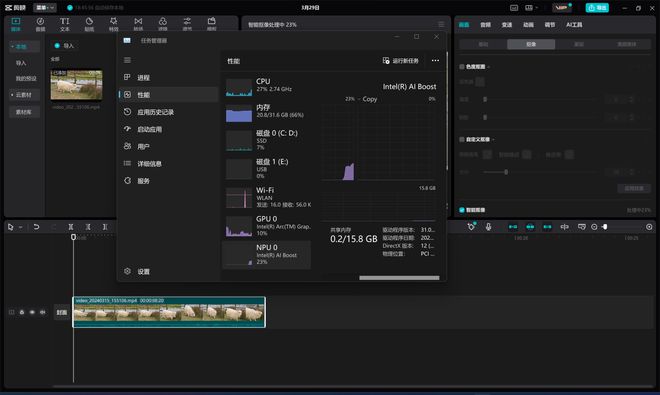Select the 抠像 cutout sub-tab
Screen dimensions: 660x395
coord(531,44)
